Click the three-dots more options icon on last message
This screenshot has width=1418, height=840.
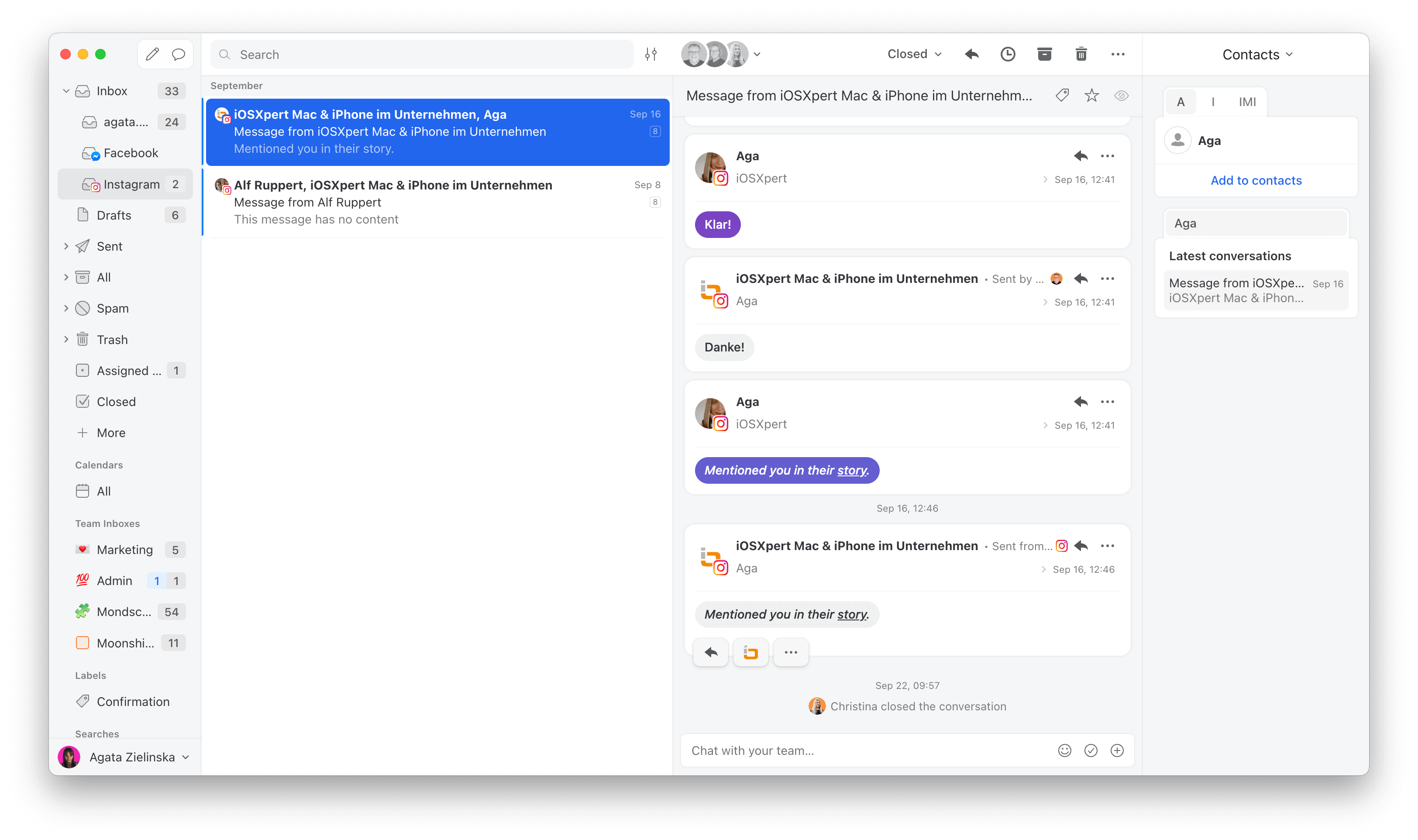tap(790, 652)
